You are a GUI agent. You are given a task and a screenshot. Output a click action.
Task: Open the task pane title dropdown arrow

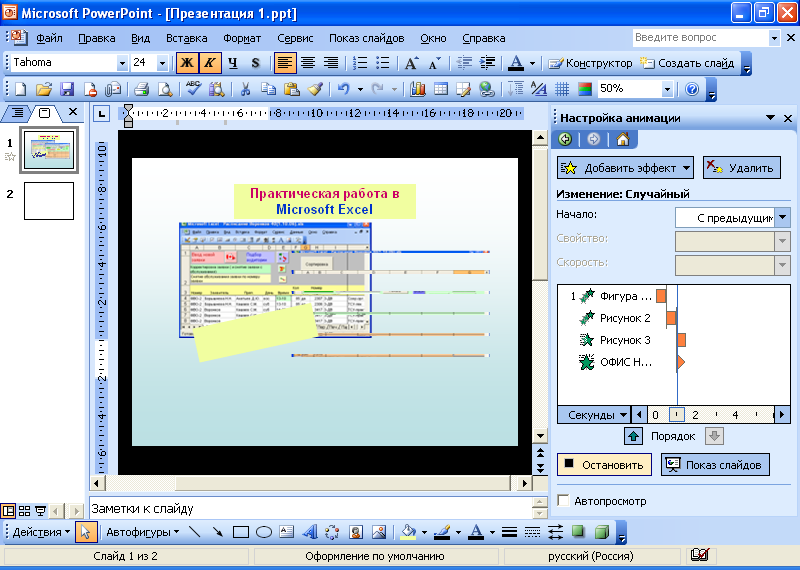[770, 118]
